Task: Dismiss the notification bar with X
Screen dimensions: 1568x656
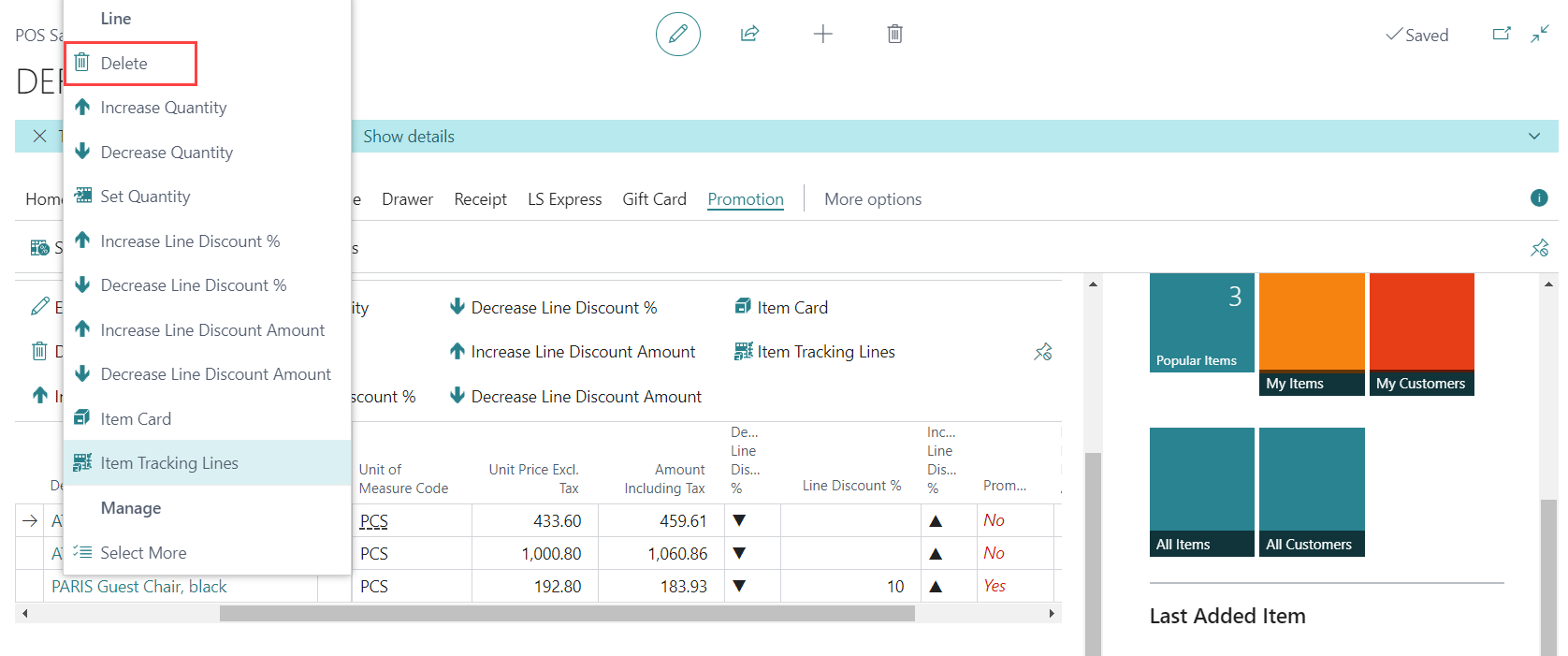Action: [39, 136]
